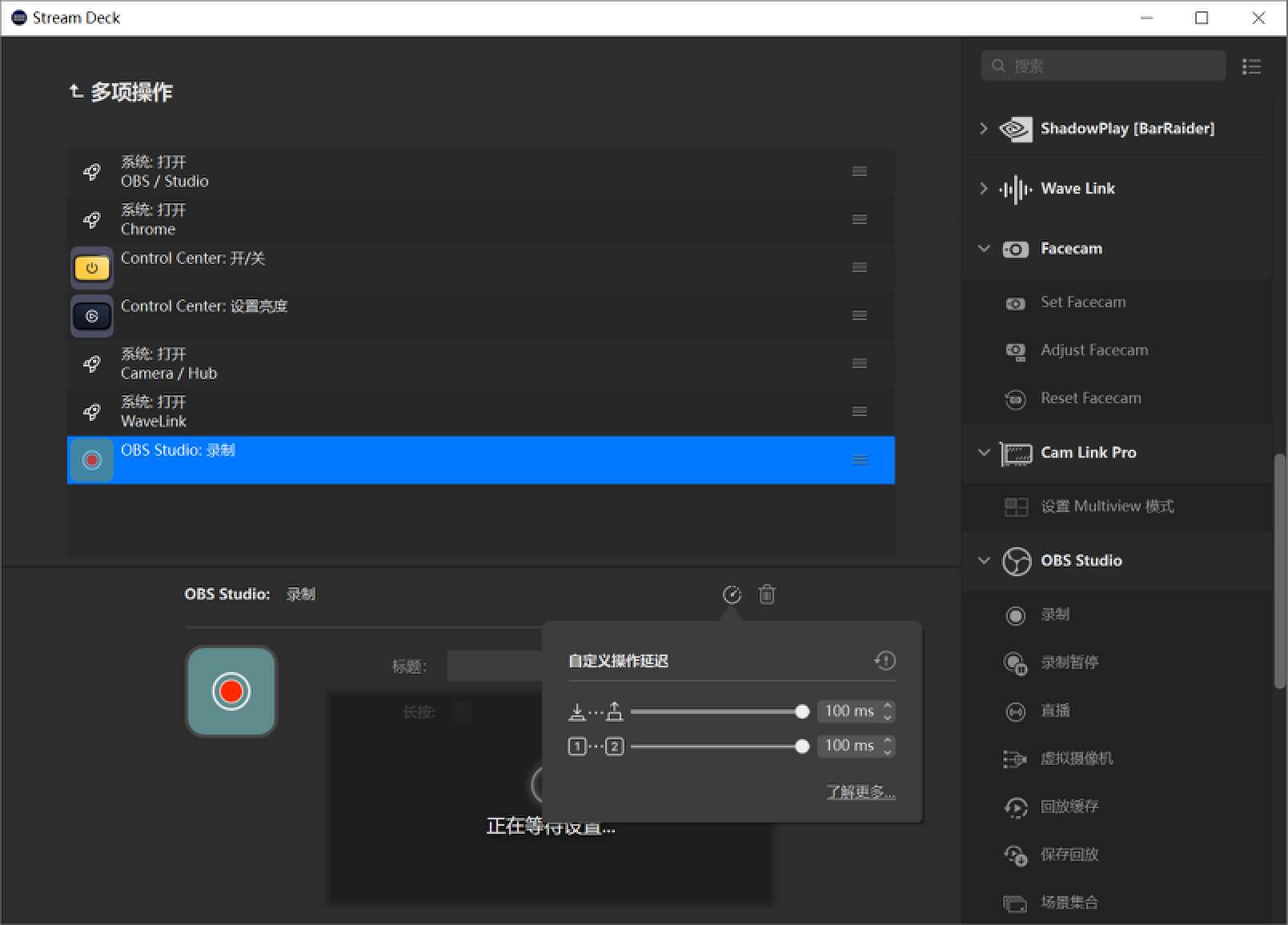This screenshot has width=1288, height=925.
Task: Click the 搜索 search field
Action: pos(1102,65)
